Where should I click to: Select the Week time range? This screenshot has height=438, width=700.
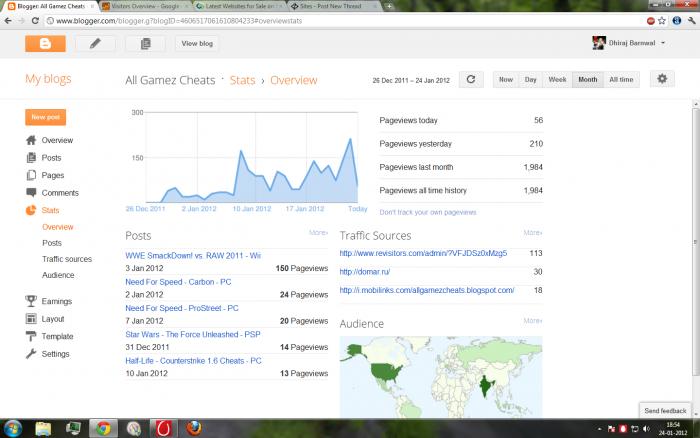coord(557,79)
